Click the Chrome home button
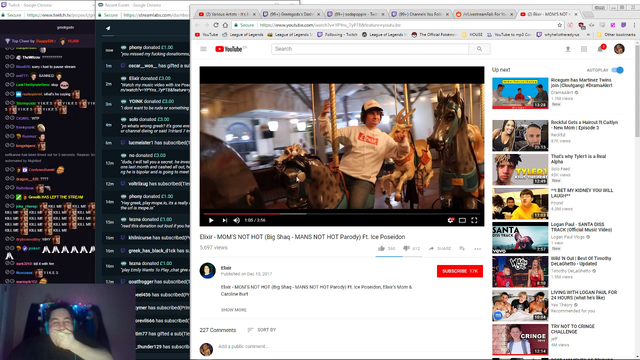Image resolution: width=640 pixels, height=360 pixels. [225, 25]
